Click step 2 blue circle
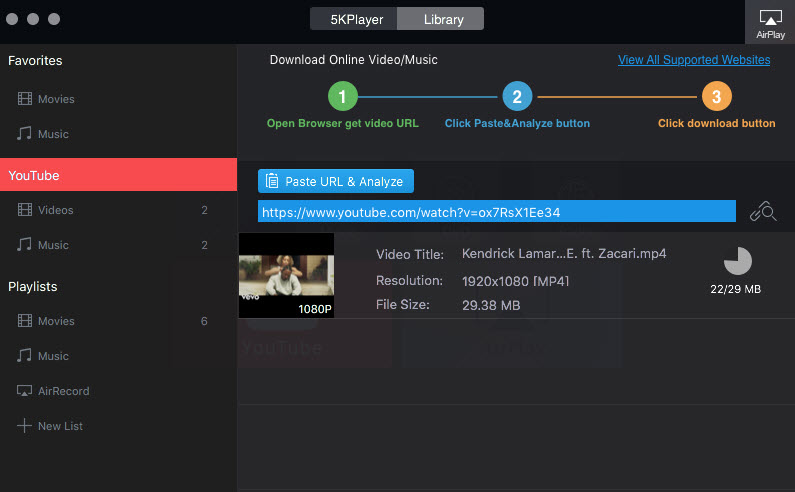Screen dimensions: 795x492 click(517, 96)
